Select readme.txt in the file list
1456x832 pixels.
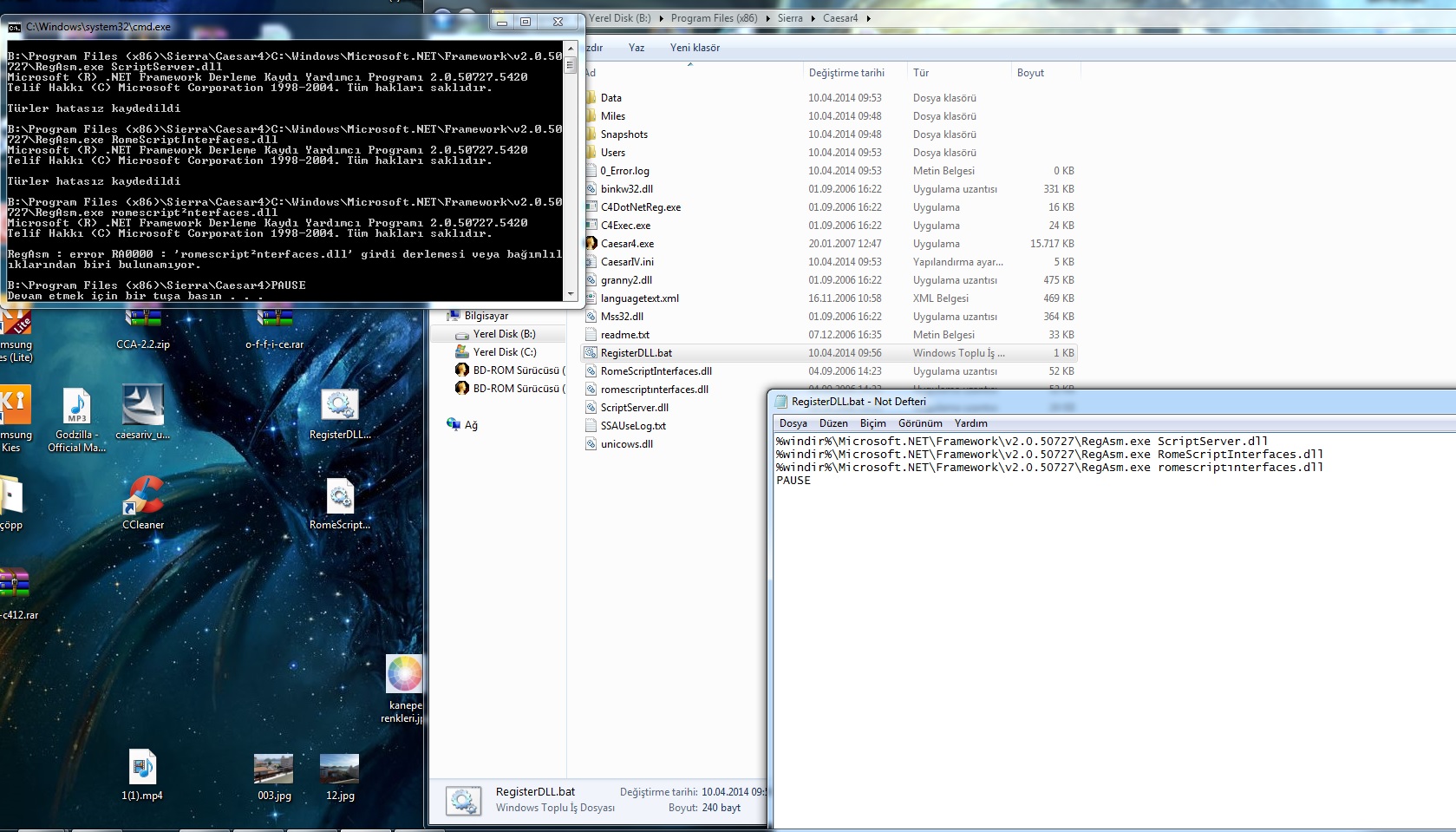point(625,335)
